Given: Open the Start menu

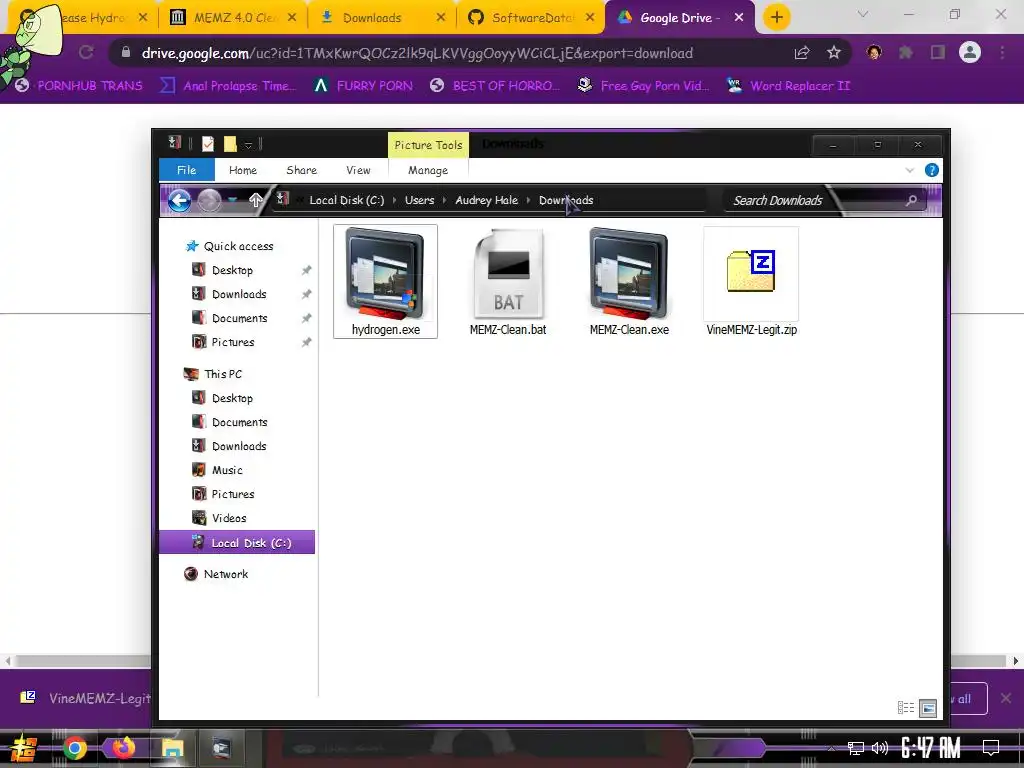Looking at the screenshot, I should coord(23,748).
